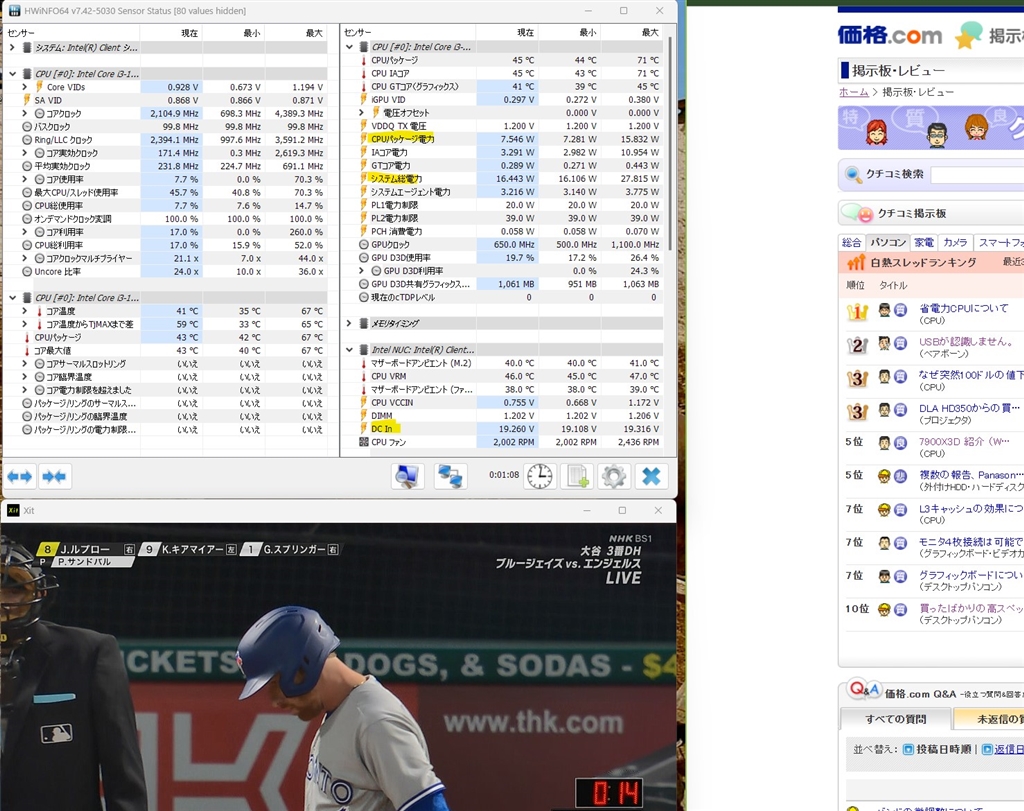Image resolution: width=1024 pixels, height=811 pixels.
Task: Click the lightning icon of DC In row
Action: pyautogui.click(x=364, y=429)
